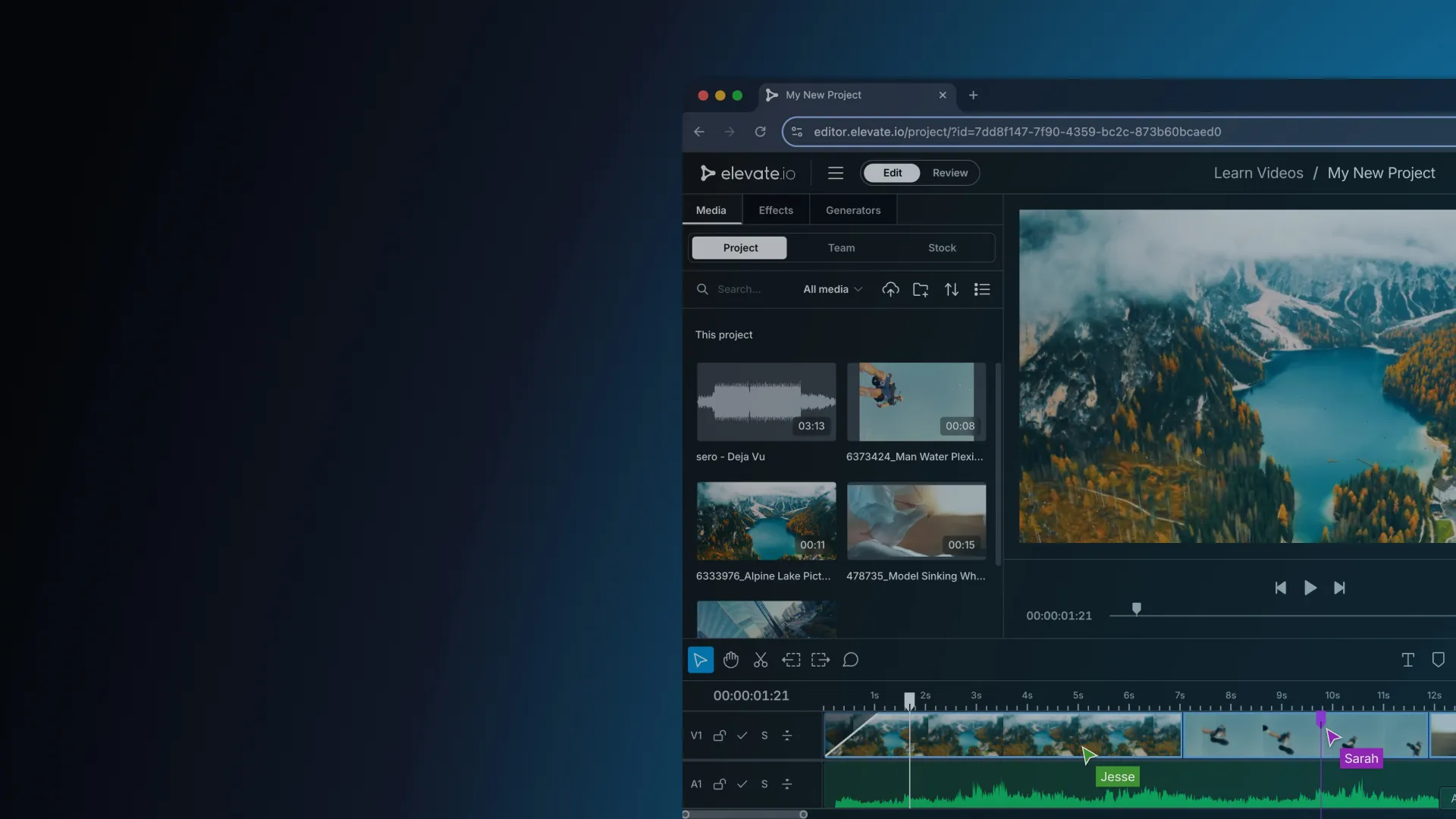Switch media to list view
Screen dimensions: 1456x819
pyautogui.click(x=982, y=289)
